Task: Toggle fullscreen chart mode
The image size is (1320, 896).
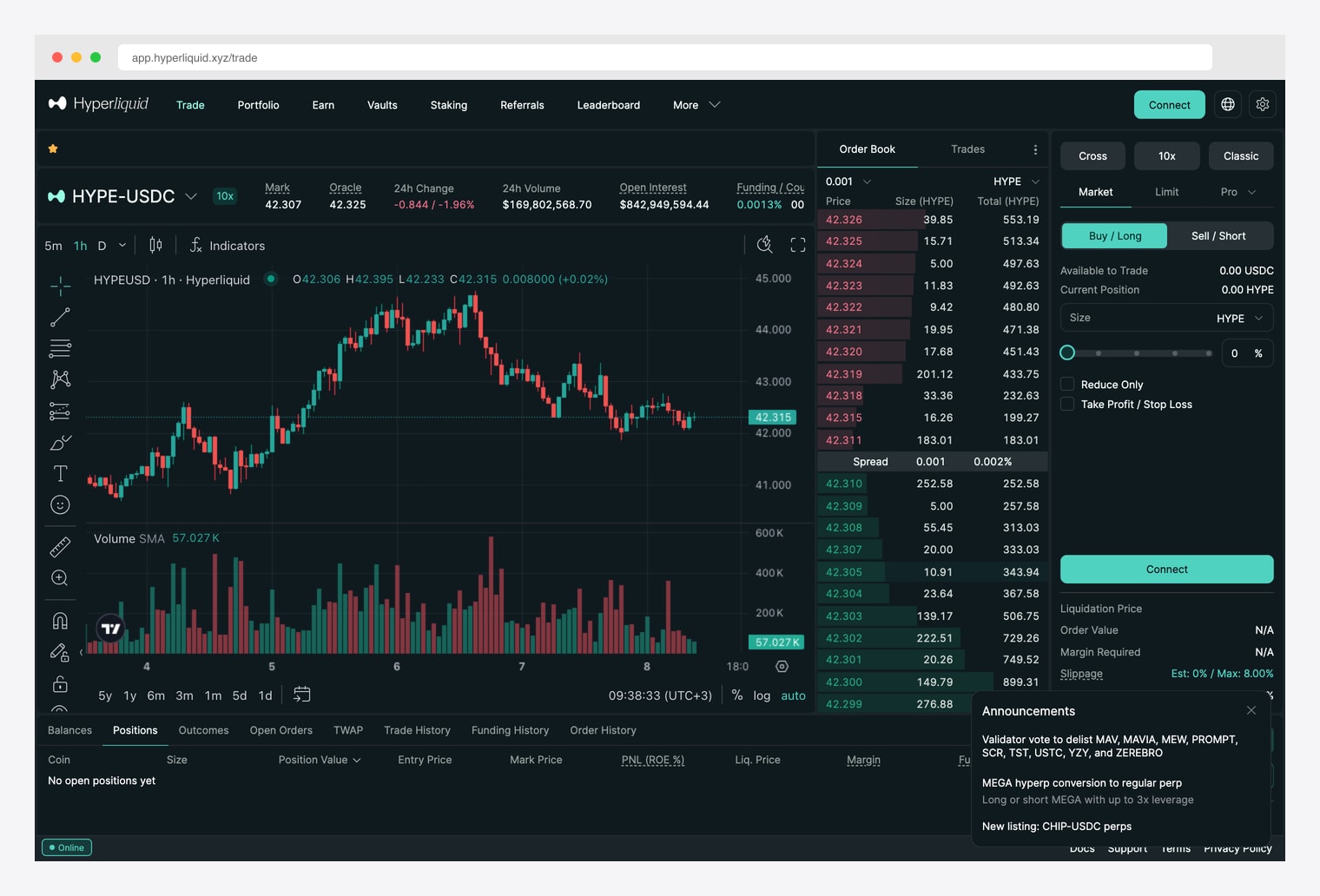Action: [798, 245]
